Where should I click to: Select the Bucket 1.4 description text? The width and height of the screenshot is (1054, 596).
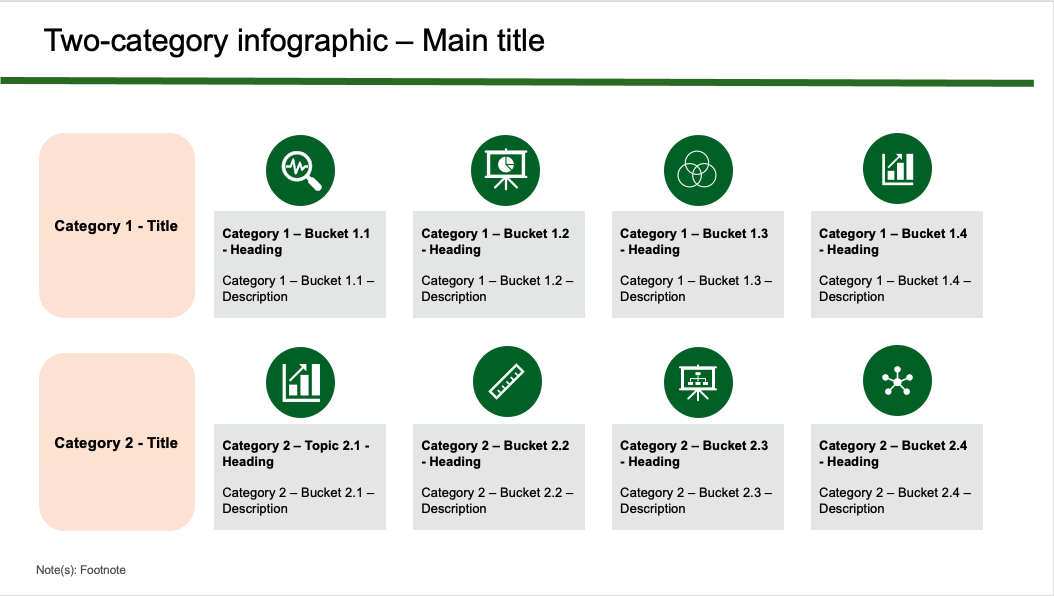point(895,289)
